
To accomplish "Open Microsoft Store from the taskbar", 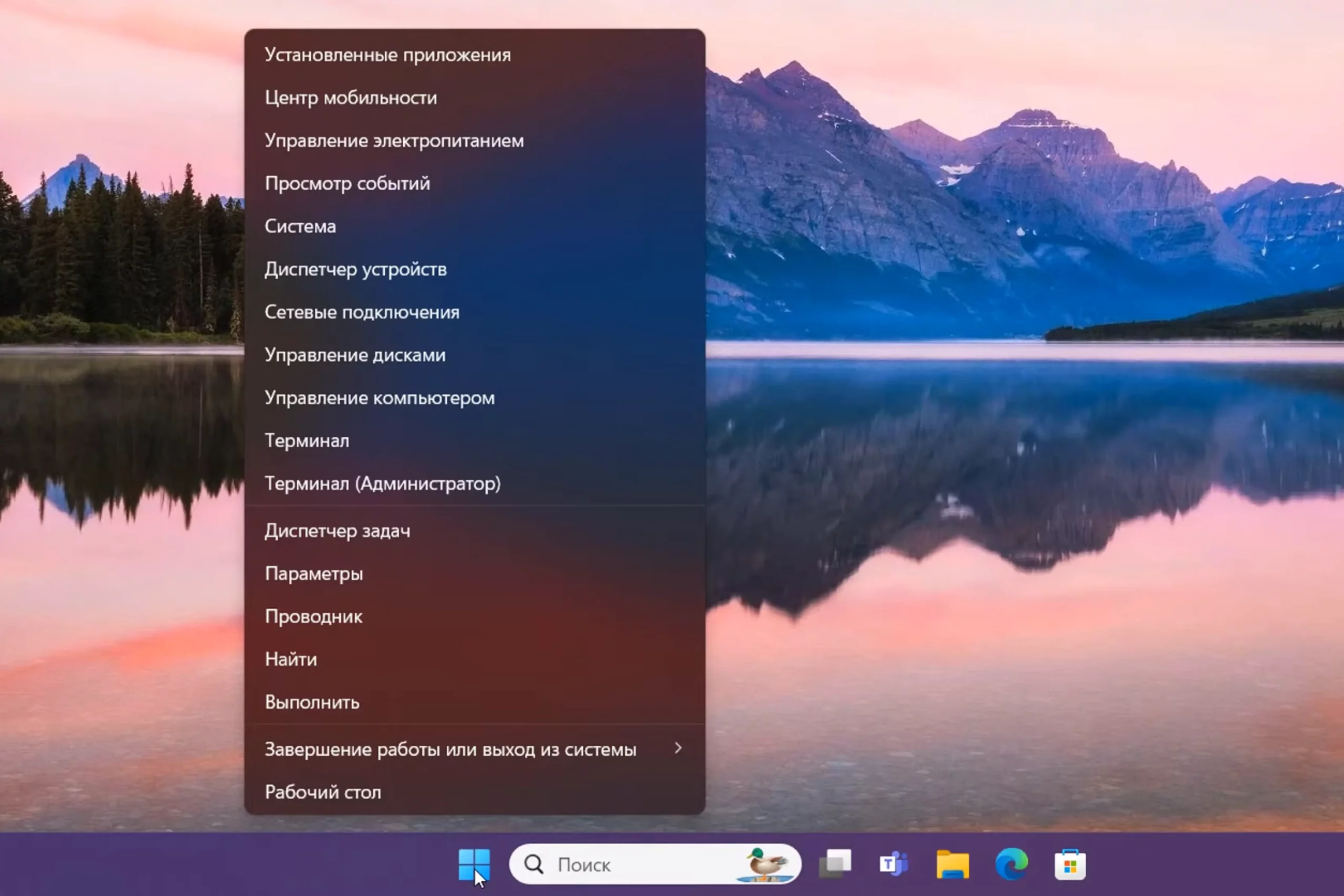I will pos(1070,864).
